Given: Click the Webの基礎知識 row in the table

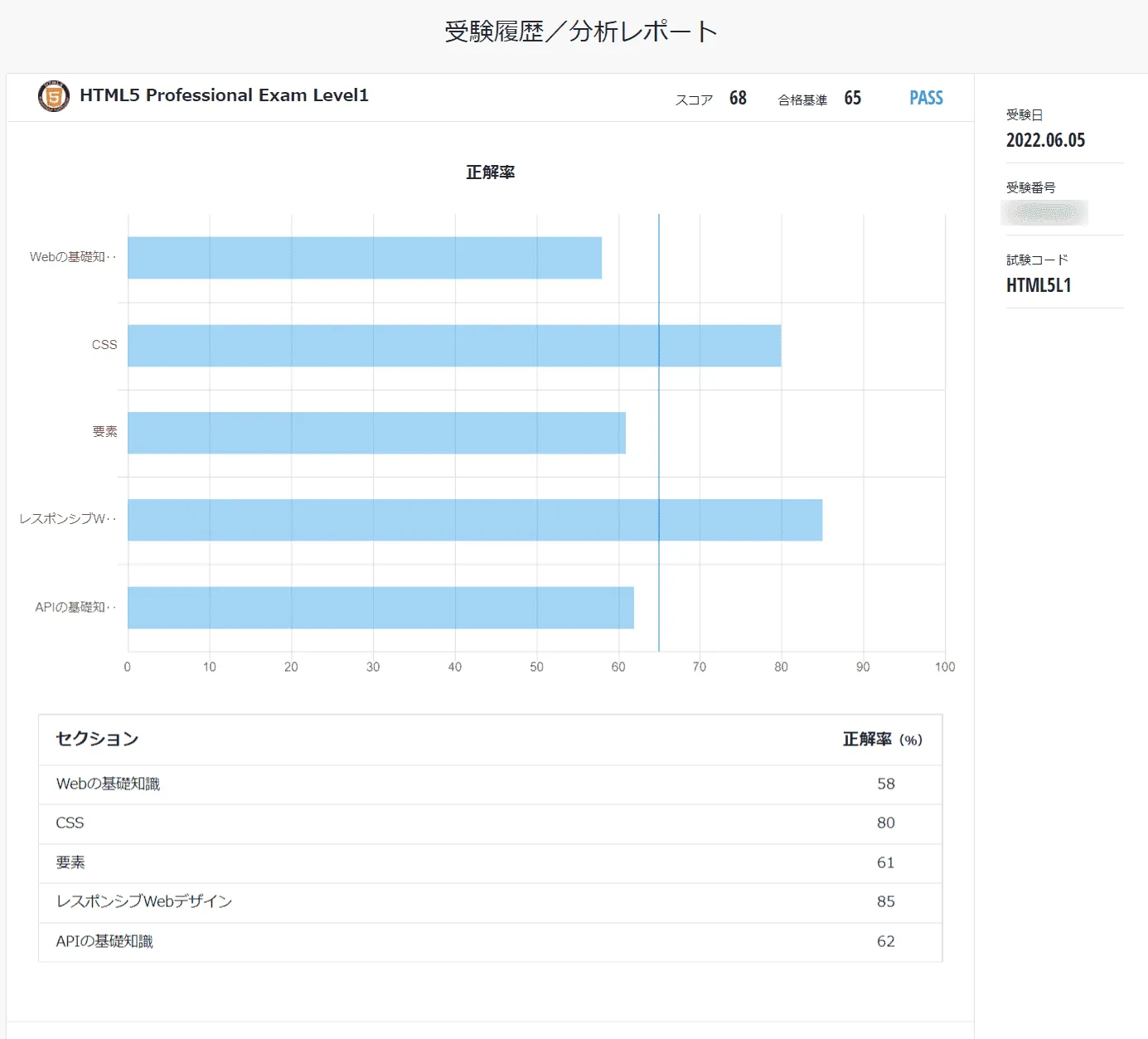Looking at the screenshot, I should point(489,784).
